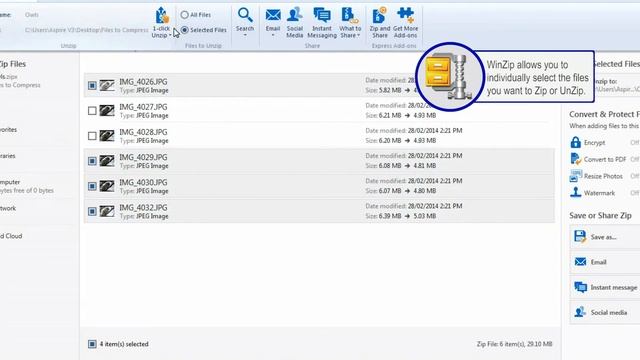
Task: Uncheck the IMG_4030.JPG checkbox
Action: click(x=92, y=186)
